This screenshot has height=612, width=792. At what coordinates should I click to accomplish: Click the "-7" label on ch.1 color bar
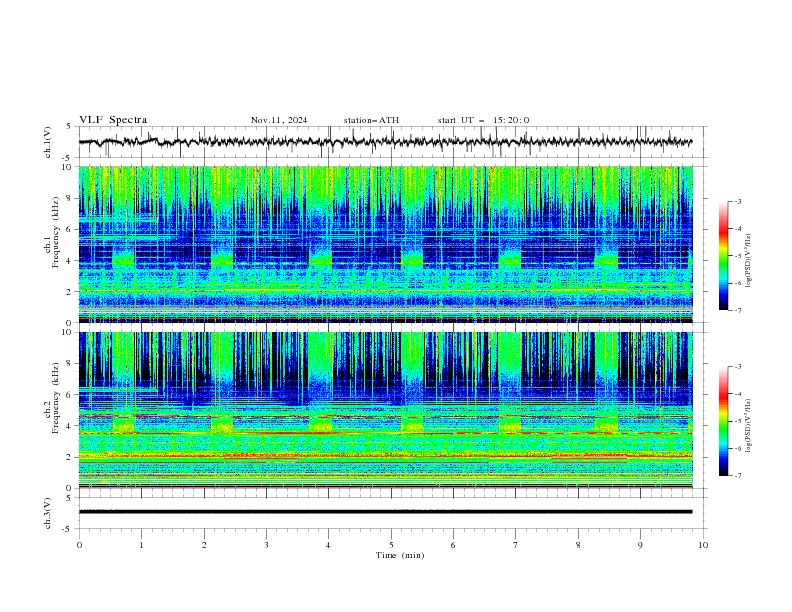(737, 310)
